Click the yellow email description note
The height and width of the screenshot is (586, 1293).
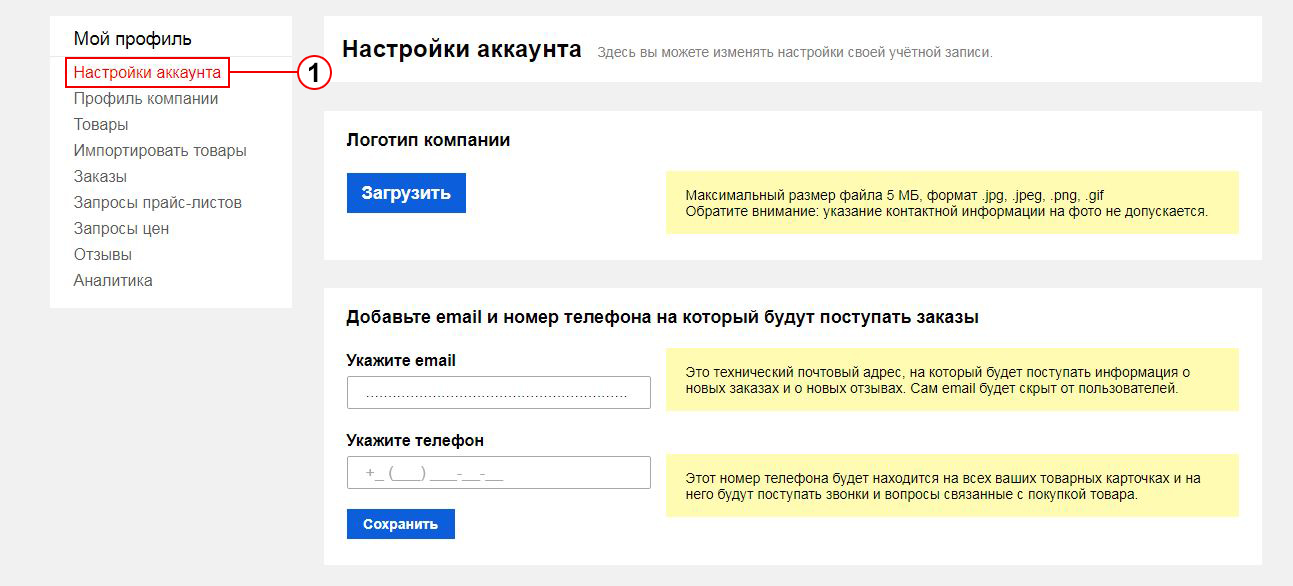click(952, 379)
